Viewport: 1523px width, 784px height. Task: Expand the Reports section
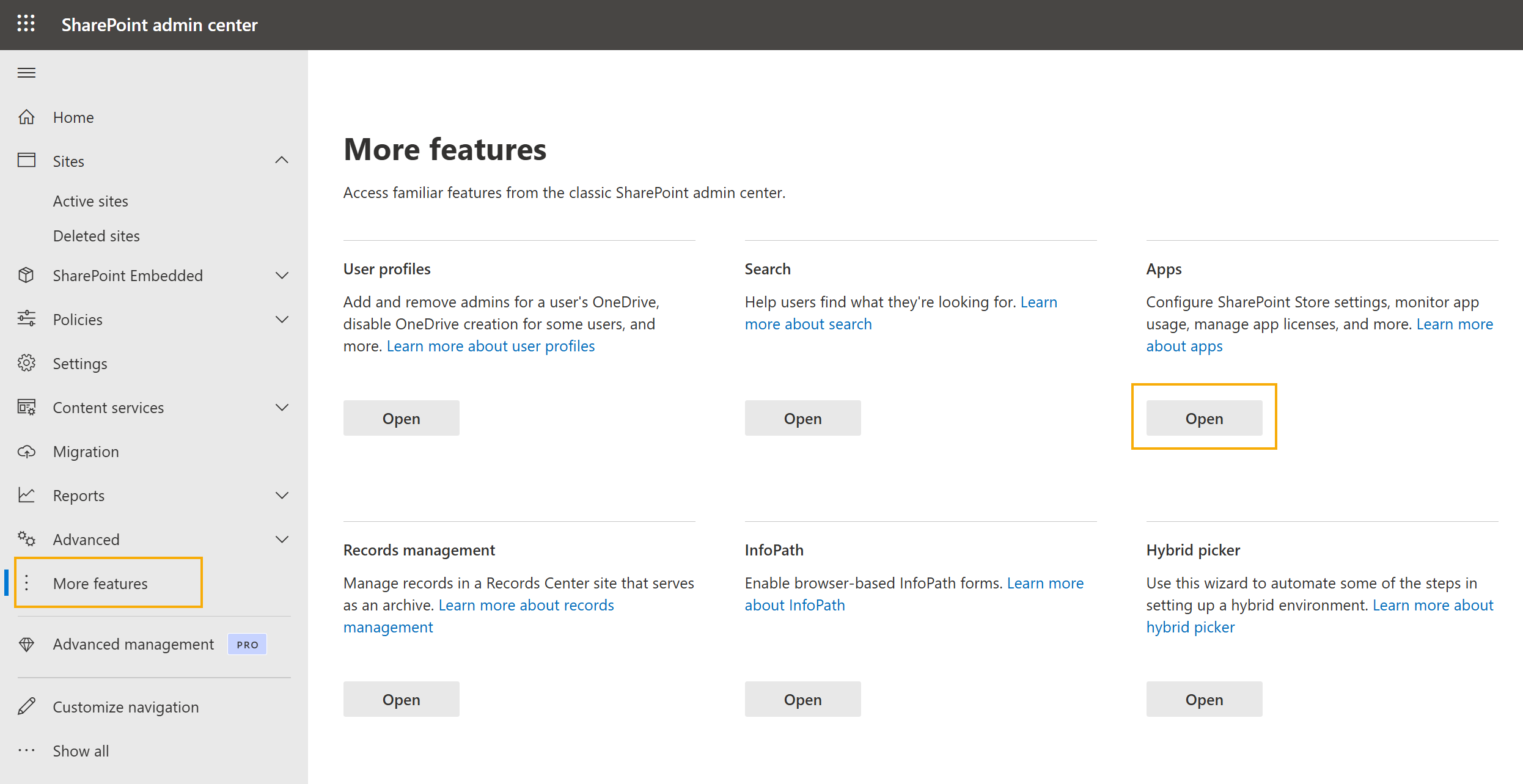[282, 495]
